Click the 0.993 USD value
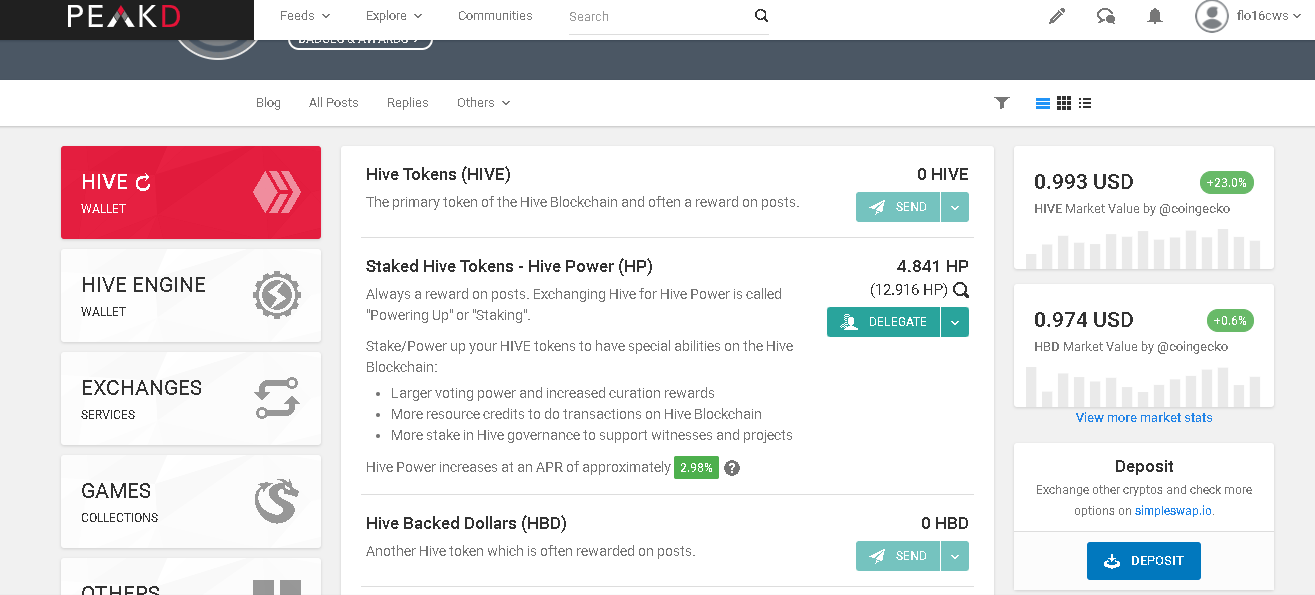1315x595 pixels. [1084, 182]
